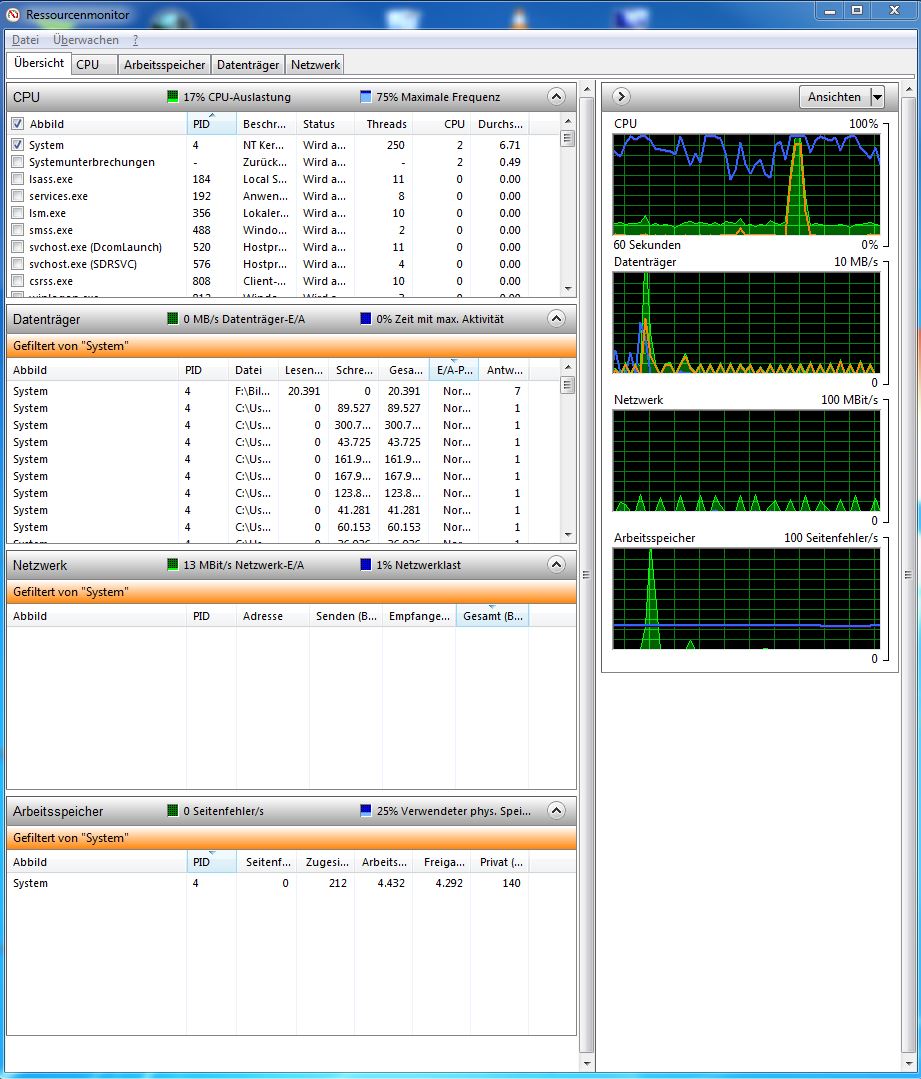Check the Systemunterbrechungen checkbox
Image resolution: width=921 pixels, height=1079 pixels.
pyautogui.click(x=17, y=162)
